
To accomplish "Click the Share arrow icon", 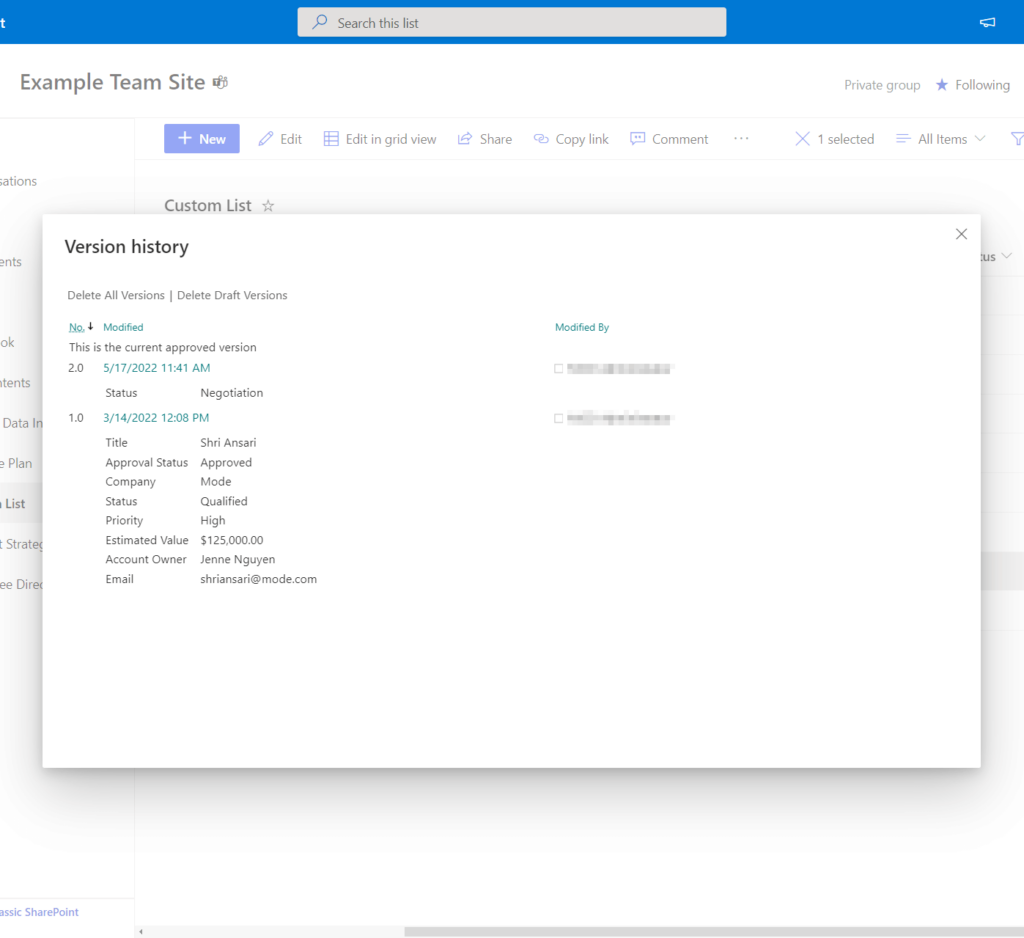I will (x=464, y=138).
